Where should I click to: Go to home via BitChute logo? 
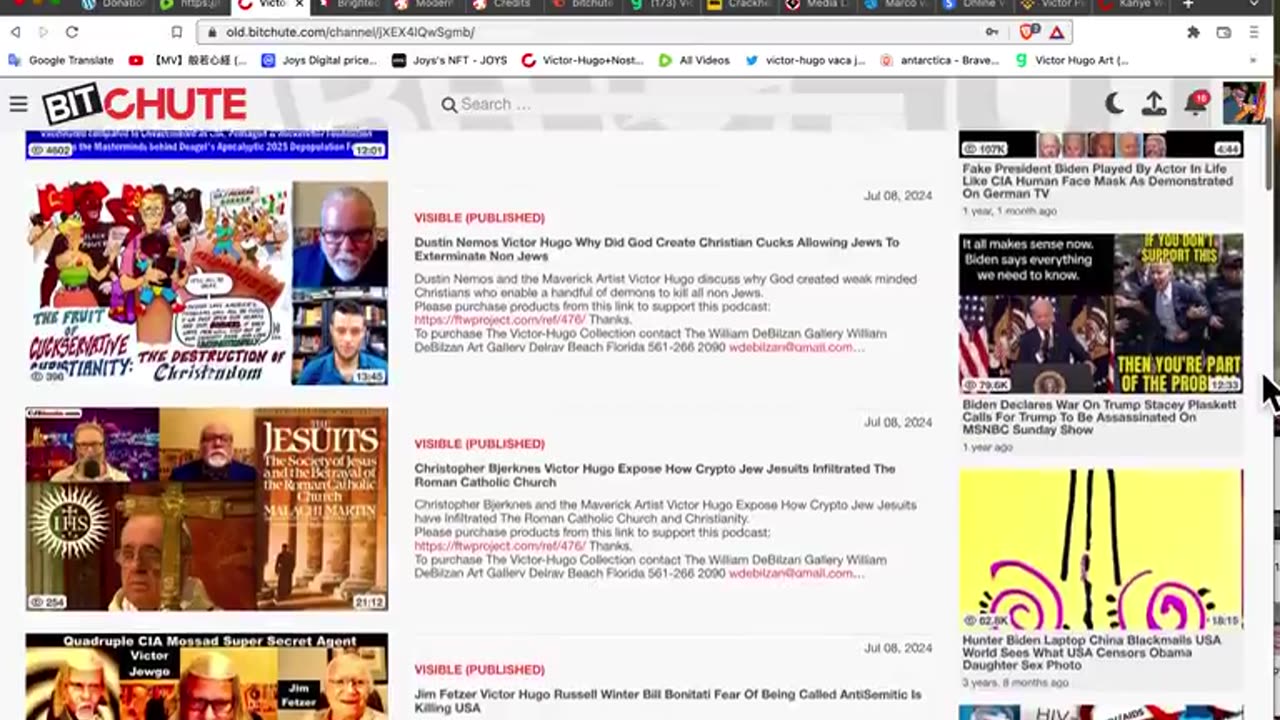click(x=144, y=104)
